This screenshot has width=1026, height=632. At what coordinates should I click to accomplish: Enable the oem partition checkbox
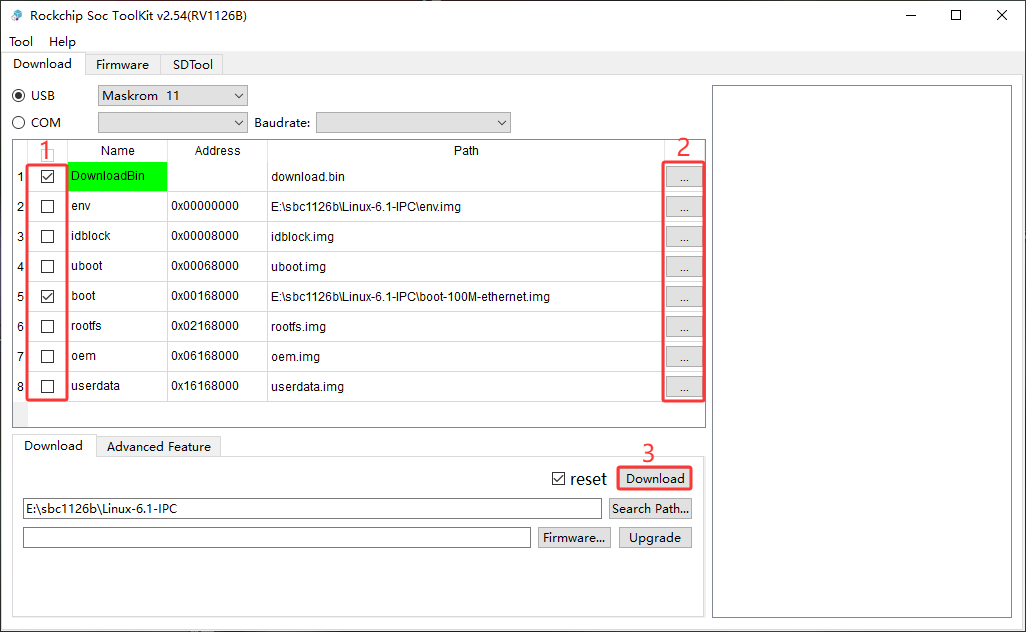[x=47, y=357]
